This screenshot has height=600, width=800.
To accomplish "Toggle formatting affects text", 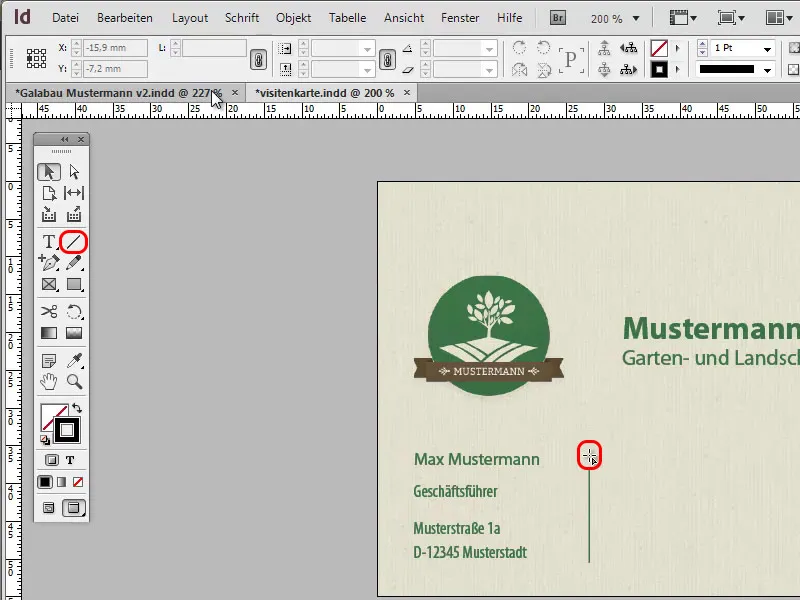I will [70, 460].
